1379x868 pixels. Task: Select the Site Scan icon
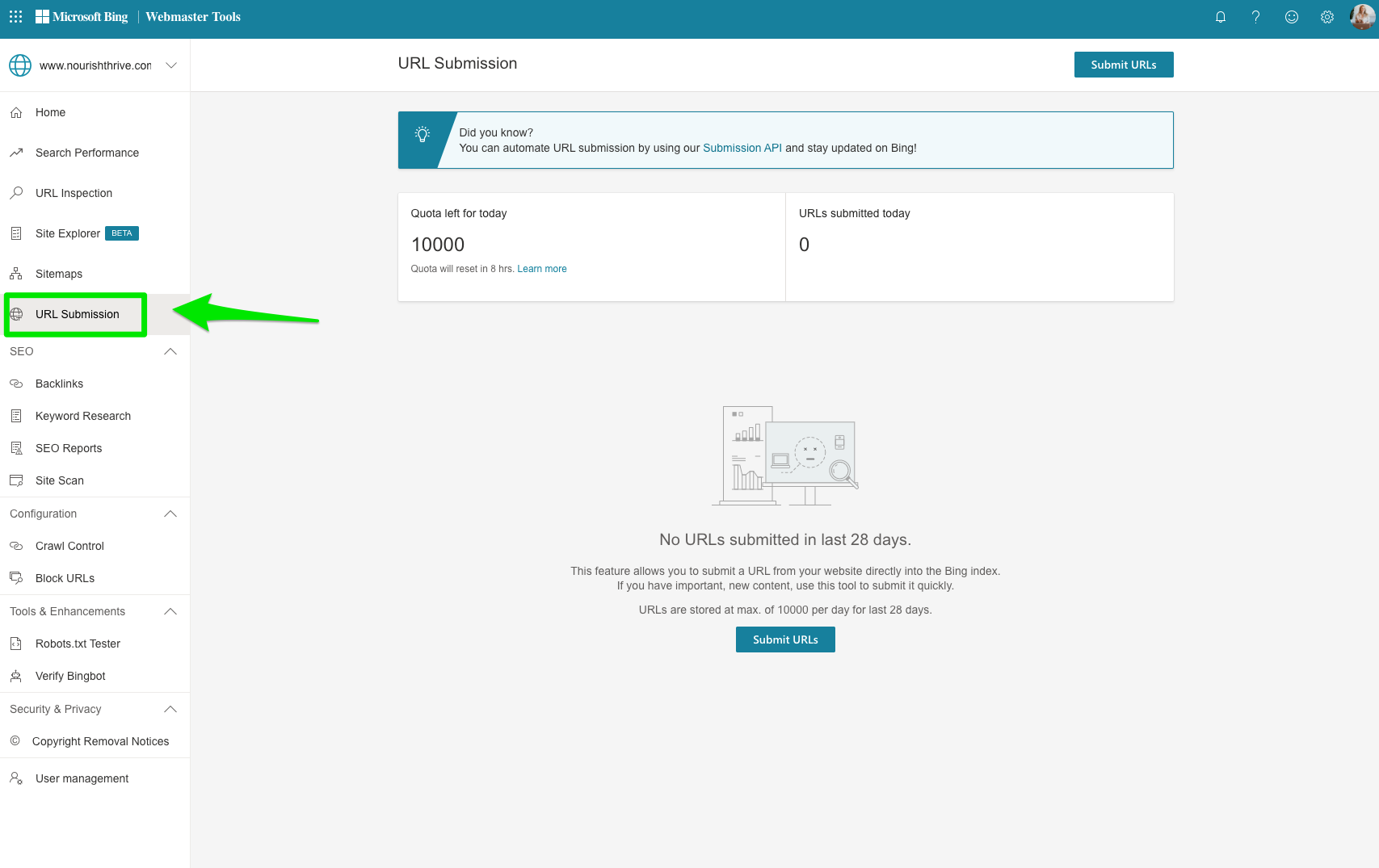(17, 480)
